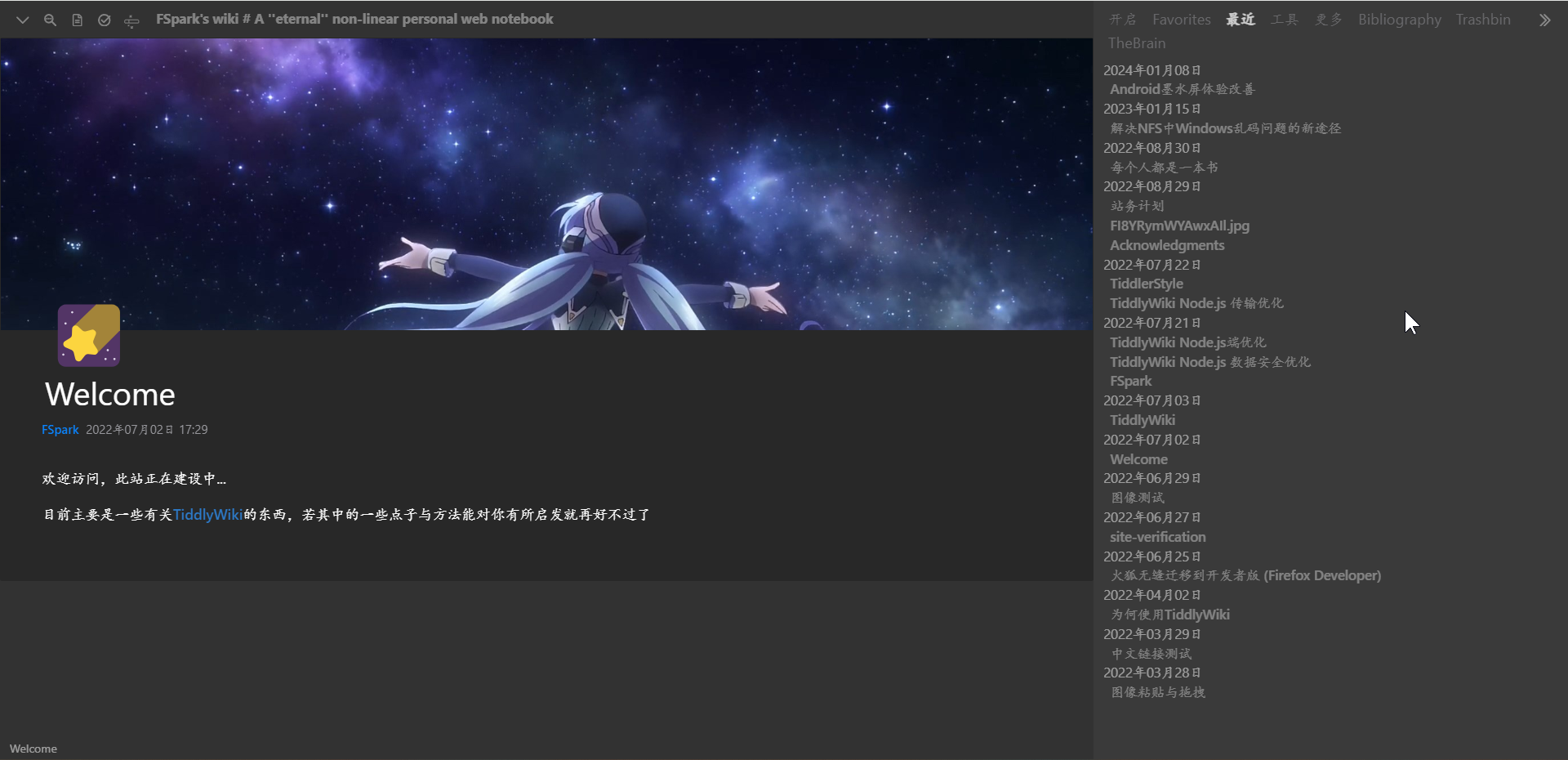Open the 图像粘贴与拖拽 entry
Viewport: 1568px width, 760px height.
click(x=1157, y=692)
